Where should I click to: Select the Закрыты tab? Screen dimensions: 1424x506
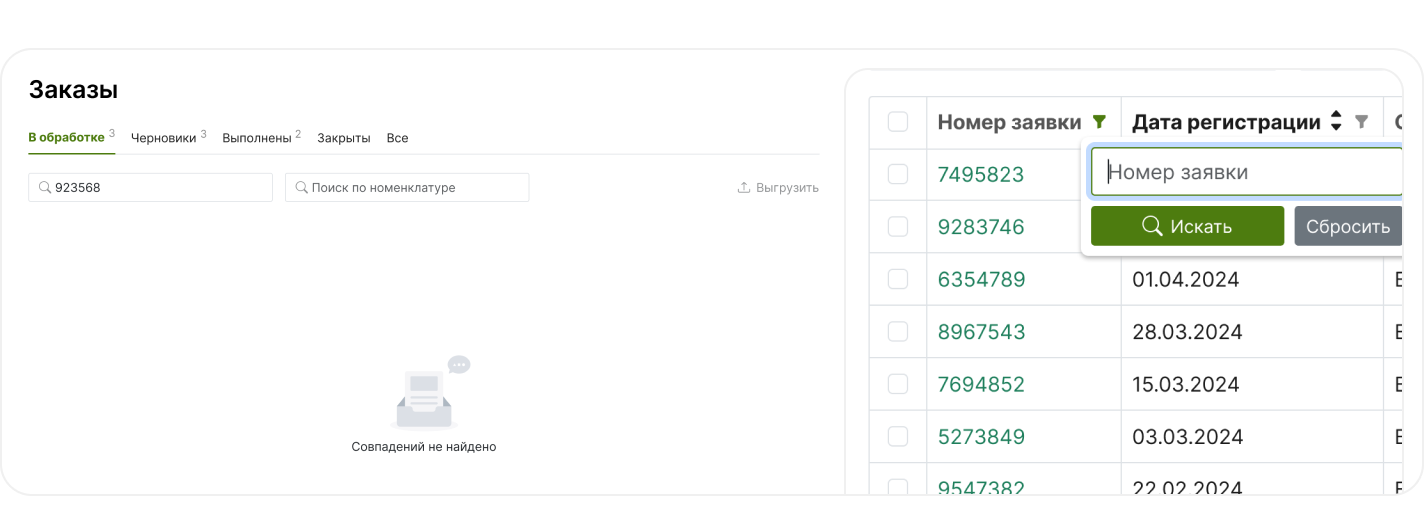[x=344, y=138]
